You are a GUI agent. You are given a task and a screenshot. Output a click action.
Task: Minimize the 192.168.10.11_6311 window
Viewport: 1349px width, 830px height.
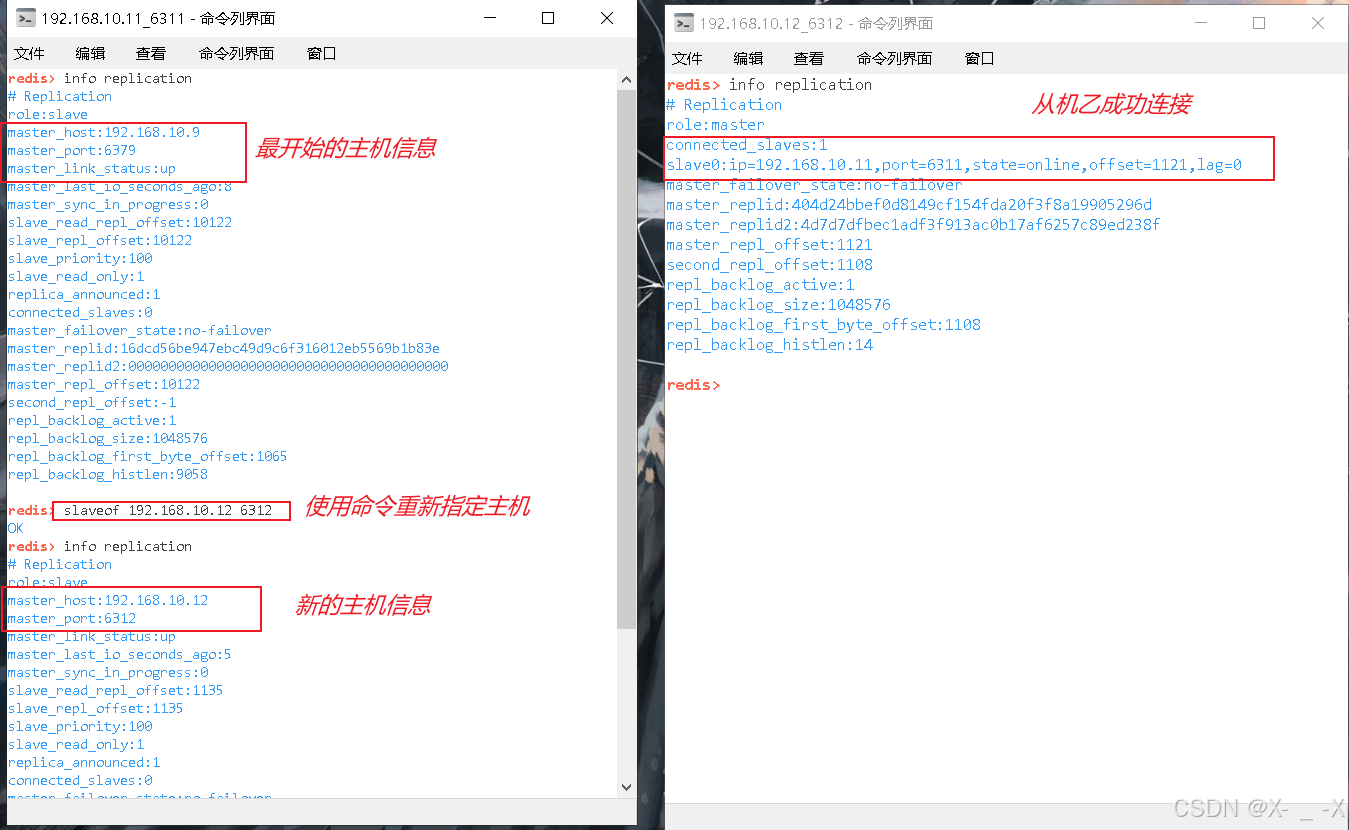tap(489, 18)
